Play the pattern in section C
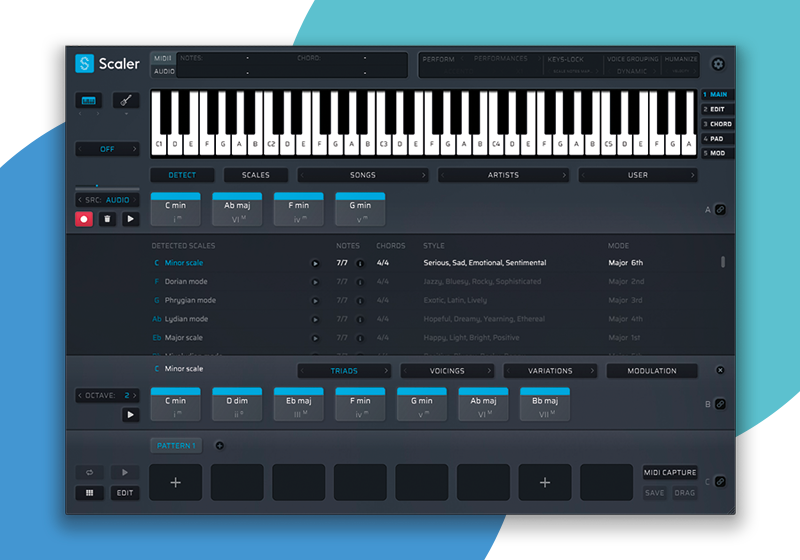This screenshot has width=800, height=560. [x=125, y=473]
